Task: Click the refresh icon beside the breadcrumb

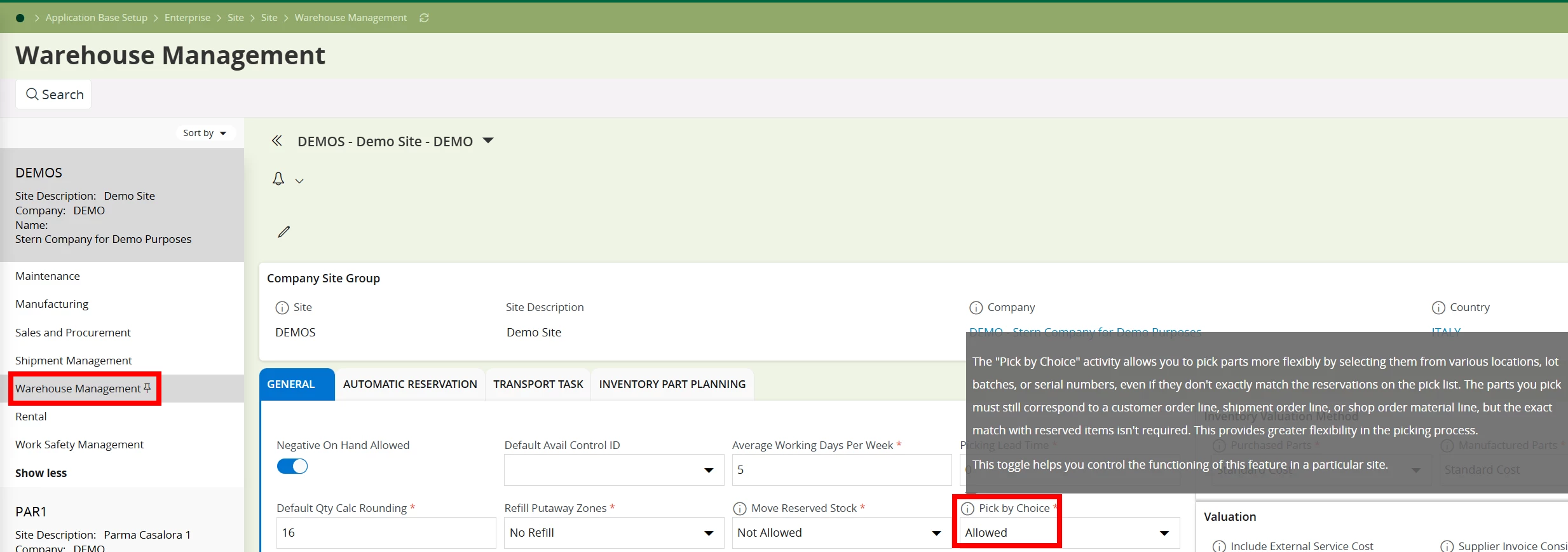Action: 424,18
